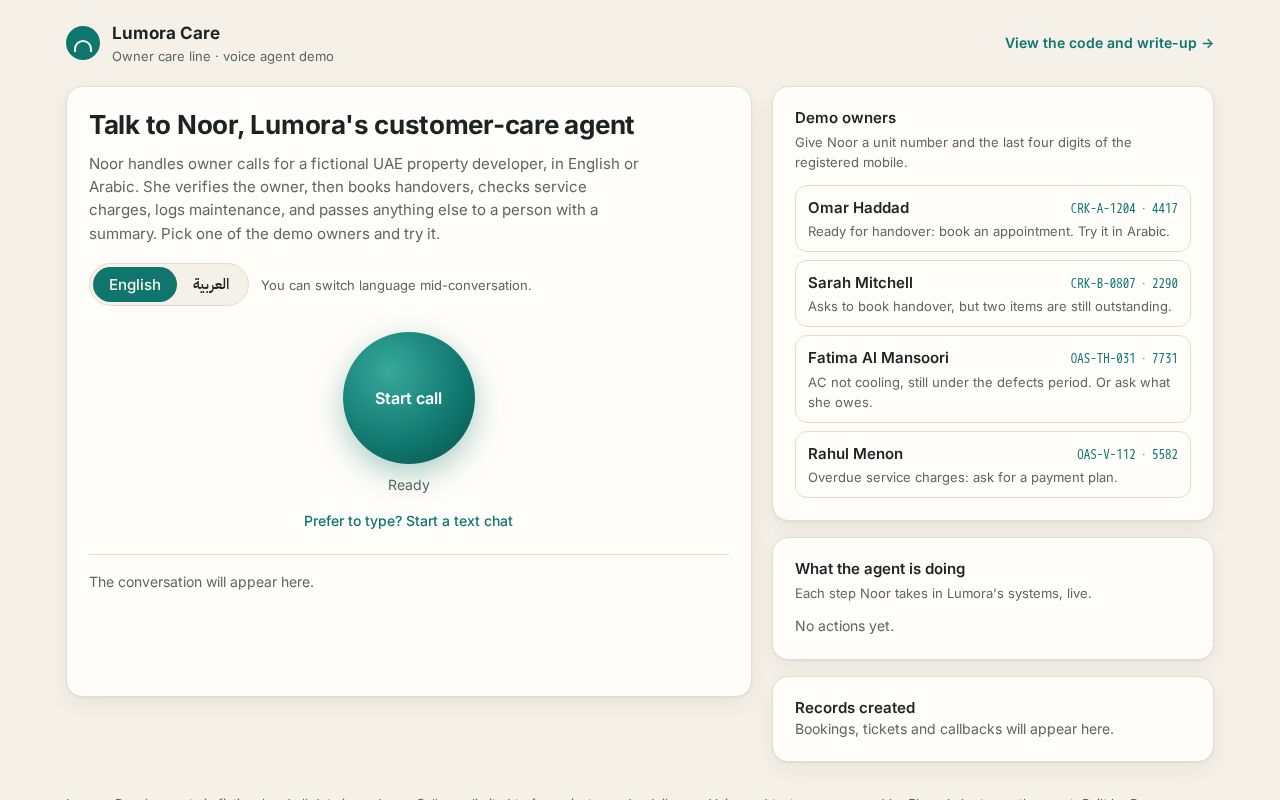Click unit code OAS-V-112 · 5582
This screenshot has width=1280, height=800.
1127,455
